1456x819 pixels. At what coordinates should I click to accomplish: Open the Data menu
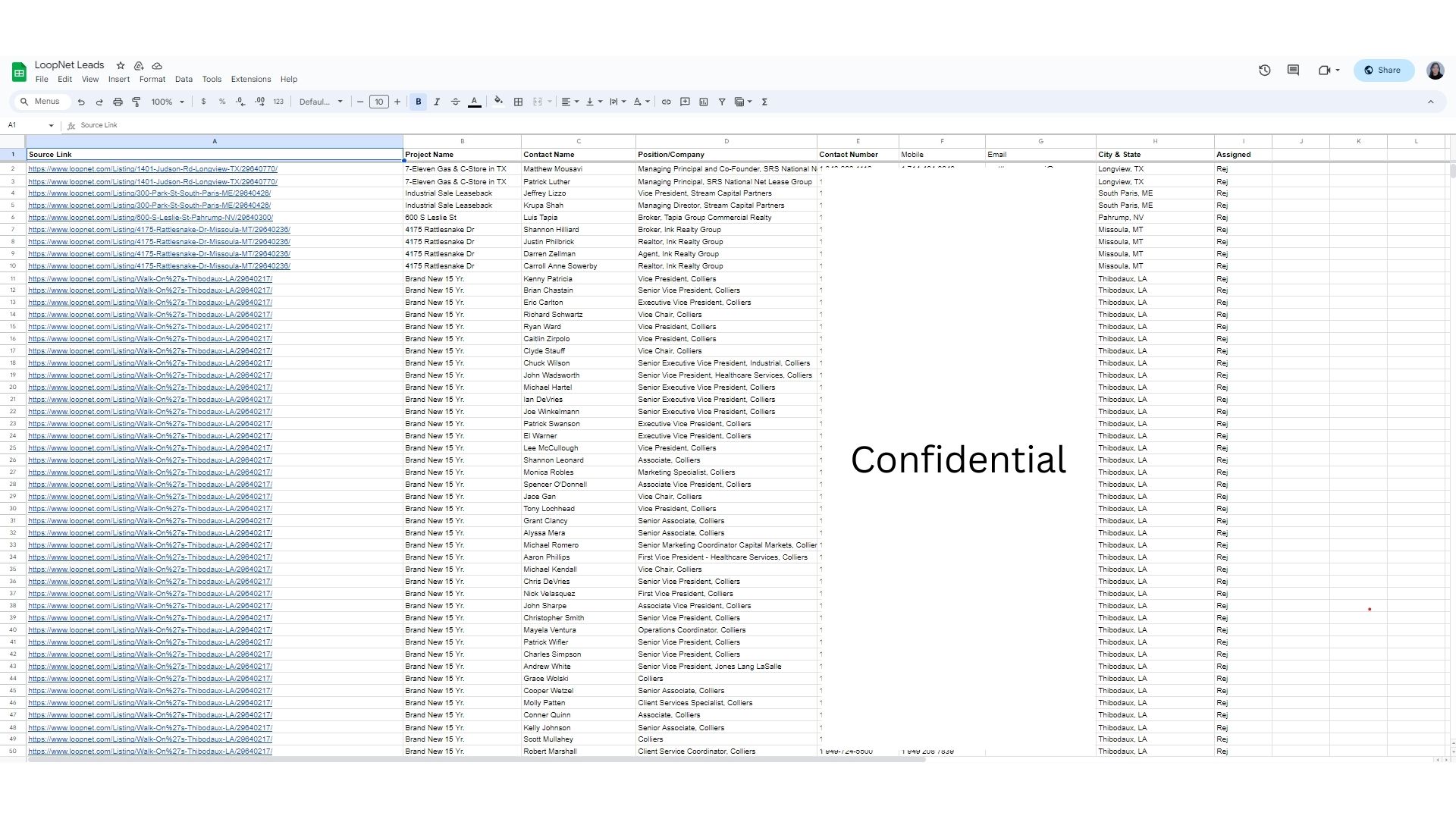(184, 79)
